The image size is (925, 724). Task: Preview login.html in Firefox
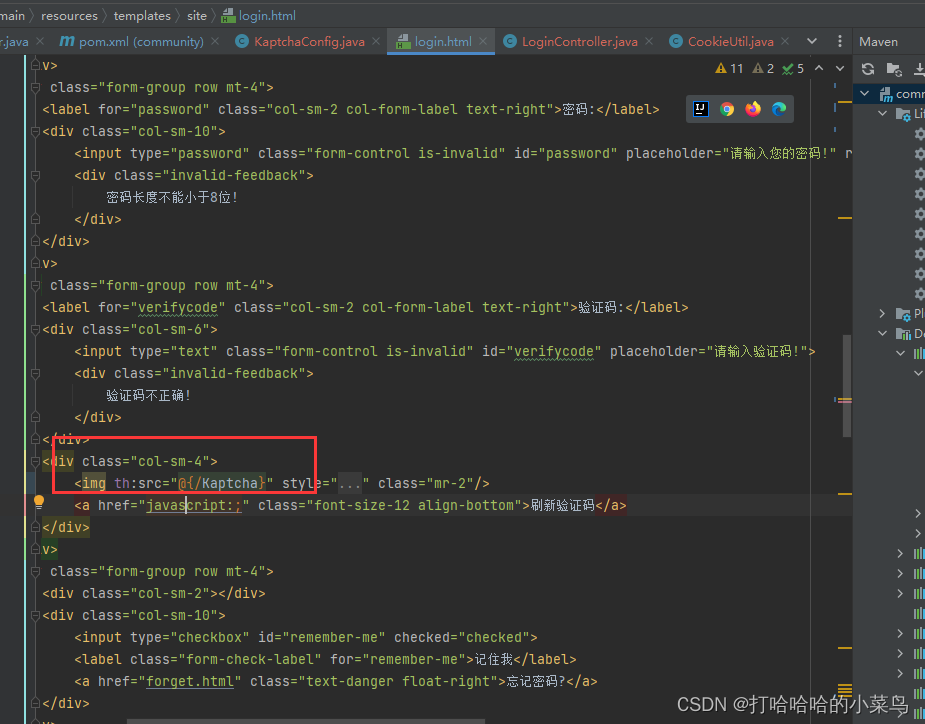[752, 109]
